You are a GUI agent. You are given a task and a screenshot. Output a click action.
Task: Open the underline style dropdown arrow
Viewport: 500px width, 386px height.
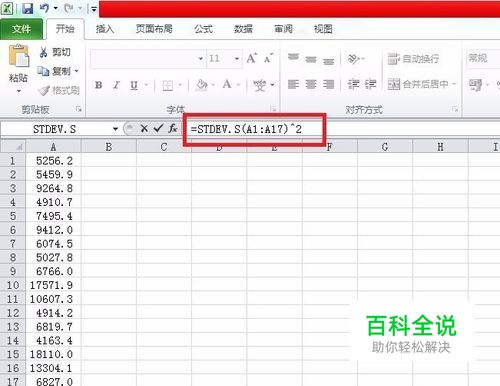(146, 85)
